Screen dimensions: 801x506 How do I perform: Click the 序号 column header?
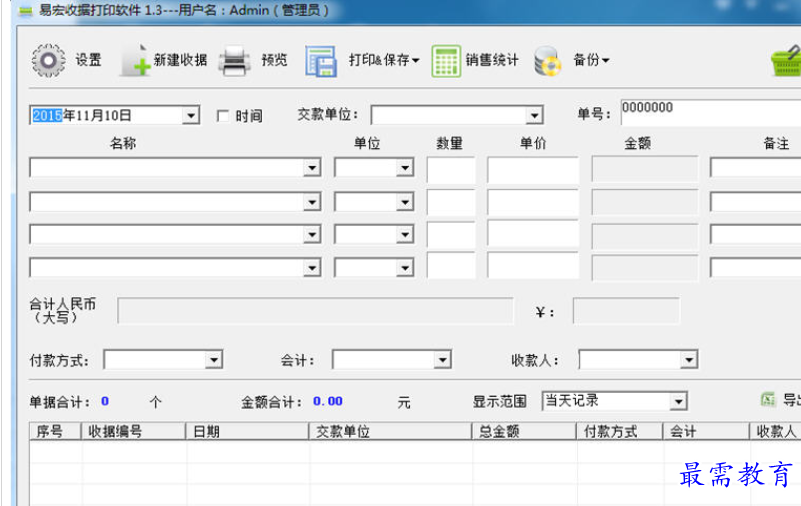[55, 431]
